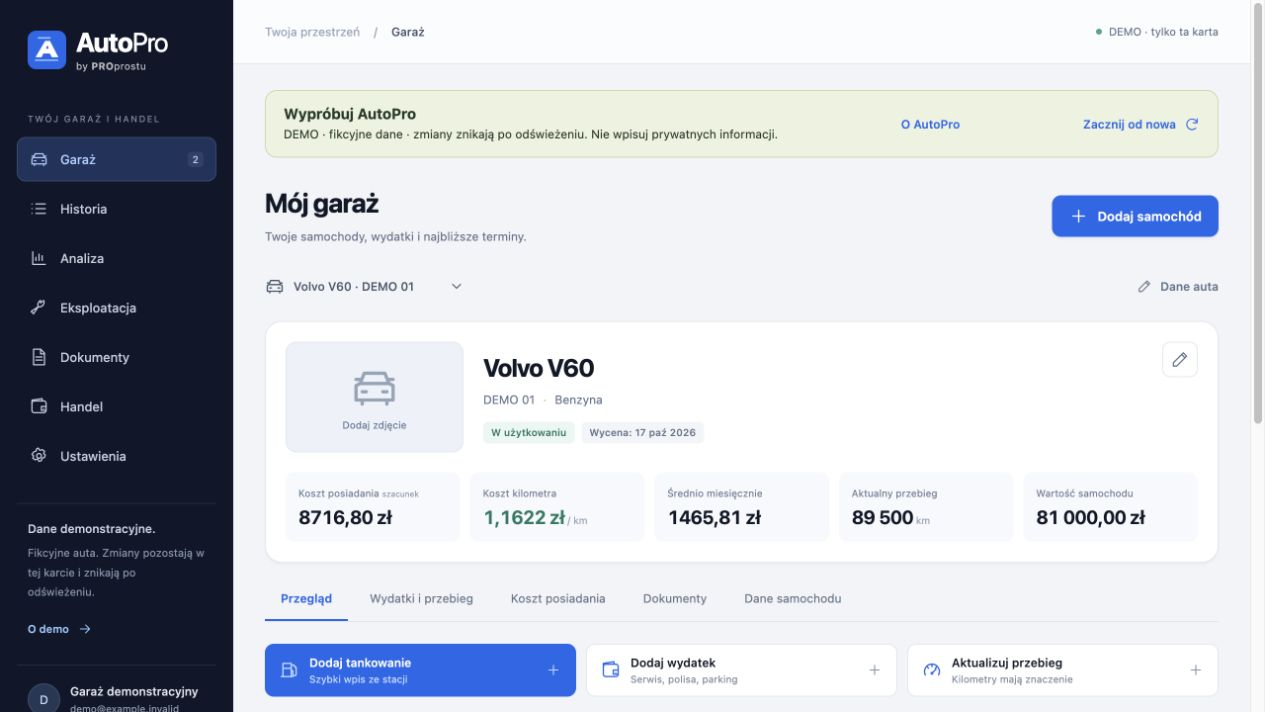This screenshot has height=712, width=1265.
Task: Click the reset icon beside Zacznij od nowa
Action: 1192,125
